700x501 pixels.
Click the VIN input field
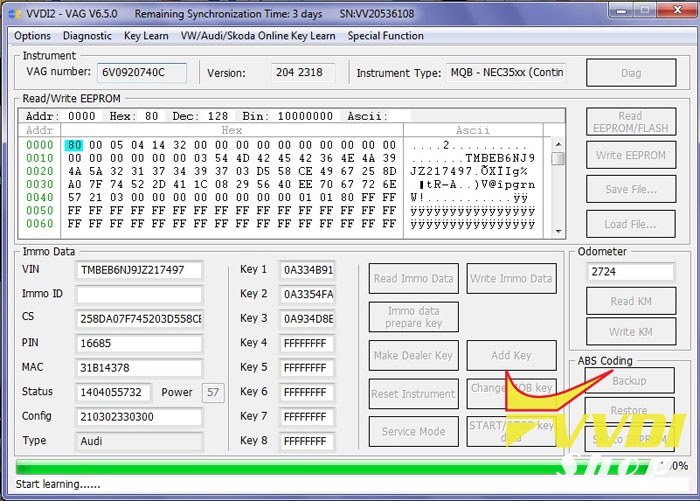(x=139, y=270)
